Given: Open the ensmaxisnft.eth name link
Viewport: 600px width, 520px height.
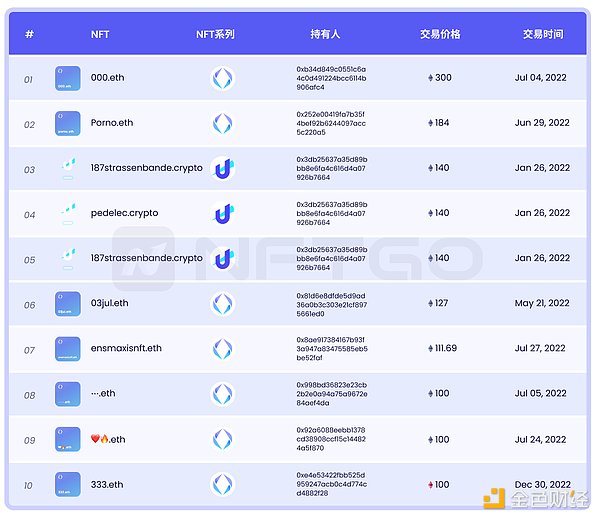Looking at the screenshot, I should click(x=126, y=349).
